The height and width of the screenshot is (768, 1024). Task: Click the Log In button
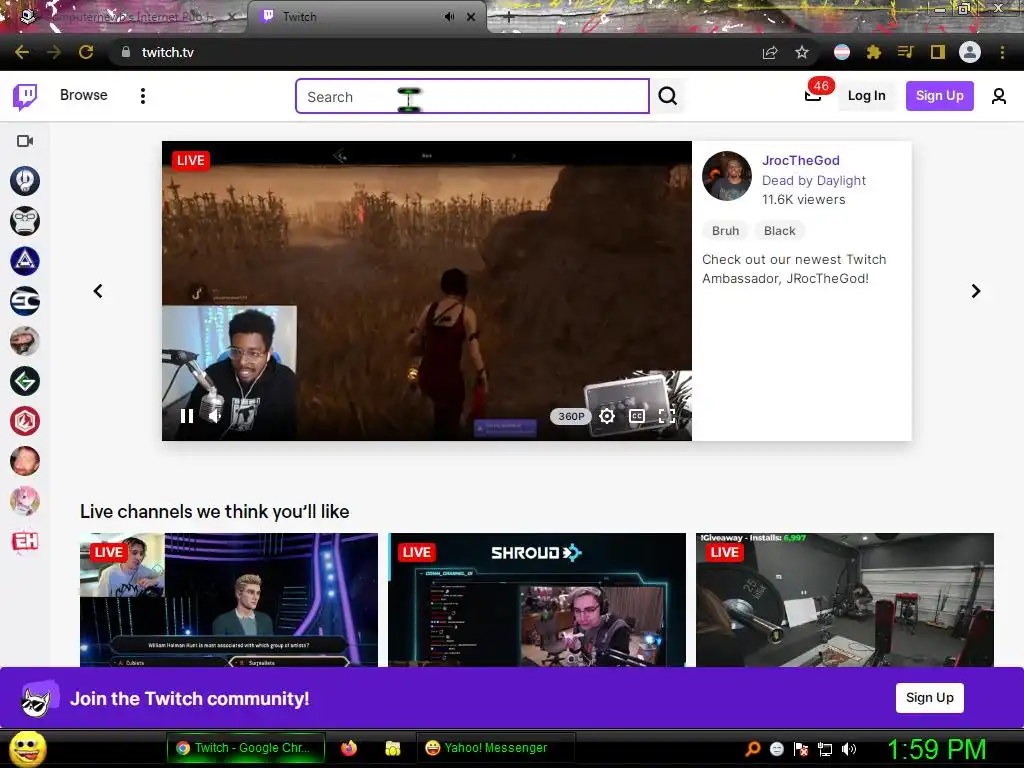[866, 96]
